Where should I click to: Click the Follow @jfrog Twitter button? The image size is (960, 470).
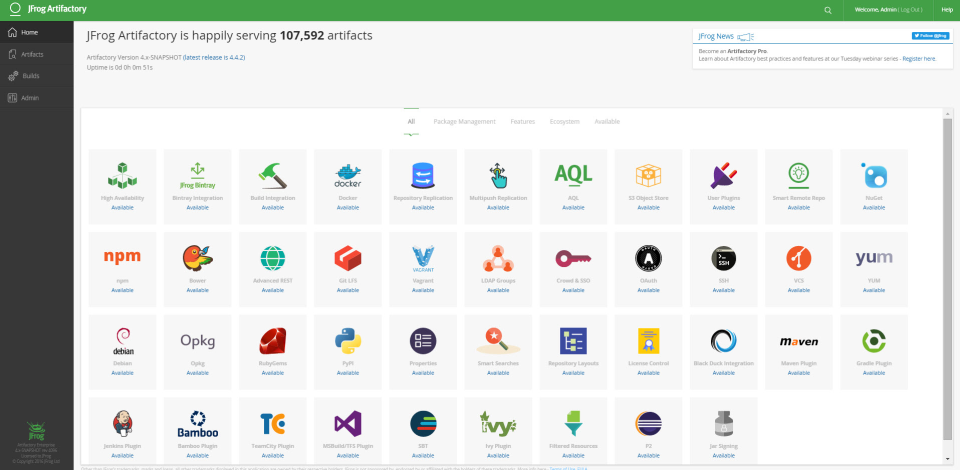pyautogui.click(x=930, y=36)
